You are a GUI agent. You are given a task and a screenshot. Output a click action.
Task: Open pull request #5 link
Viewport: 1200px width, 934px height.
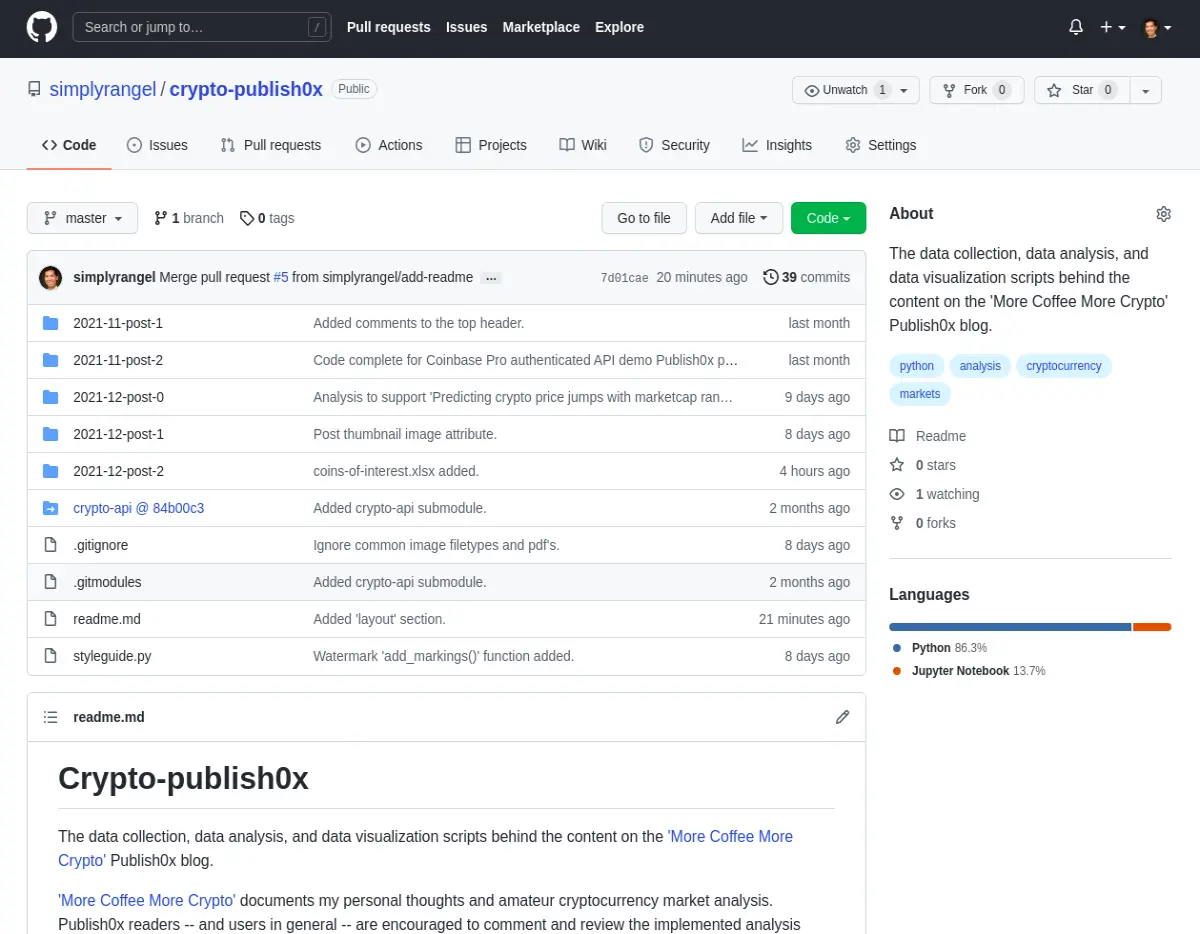pyautogui.click(x=281, y=277)
